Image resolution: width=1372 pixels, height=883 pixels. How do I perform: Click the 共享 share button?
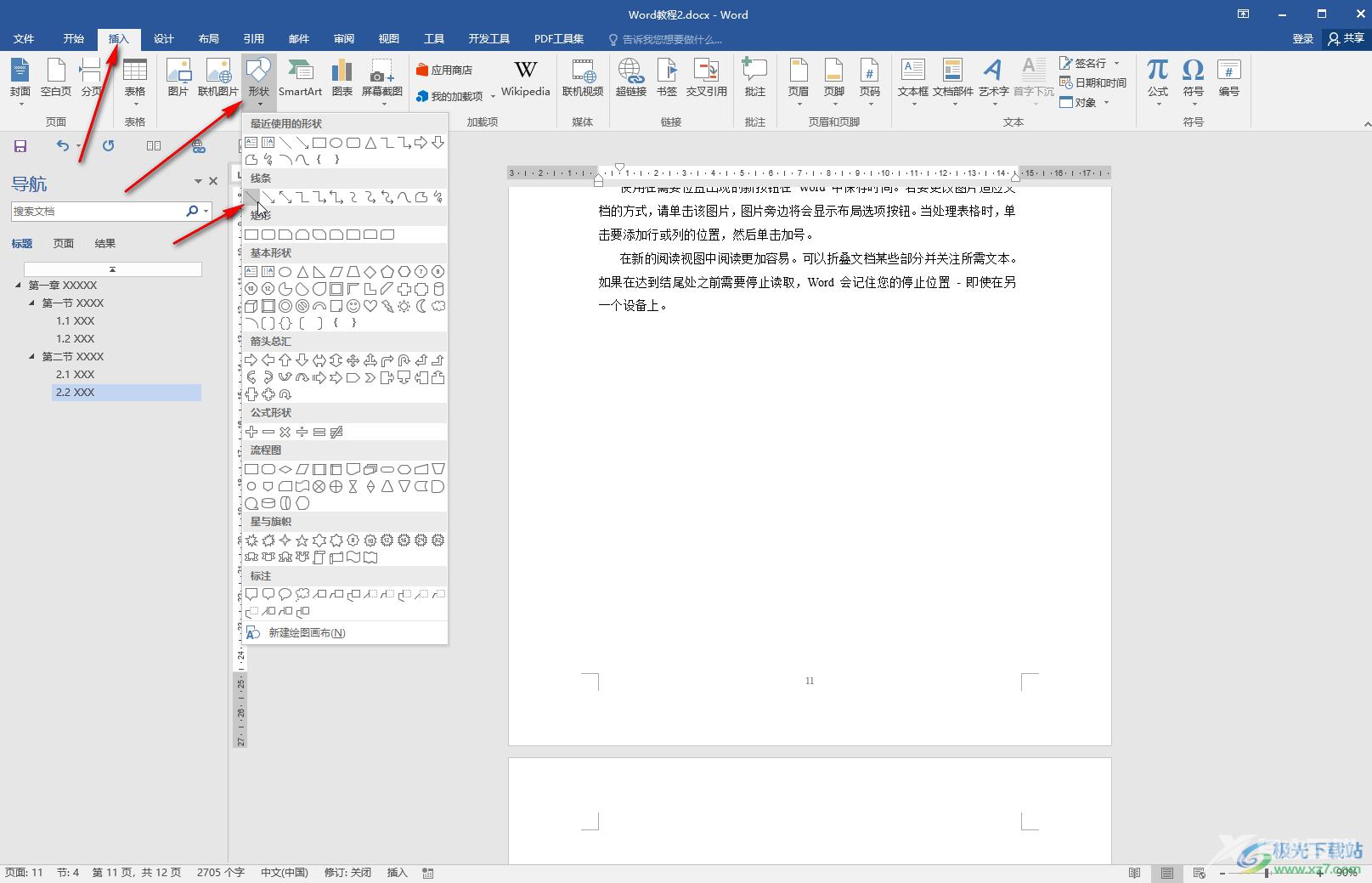coord(1347,38)
